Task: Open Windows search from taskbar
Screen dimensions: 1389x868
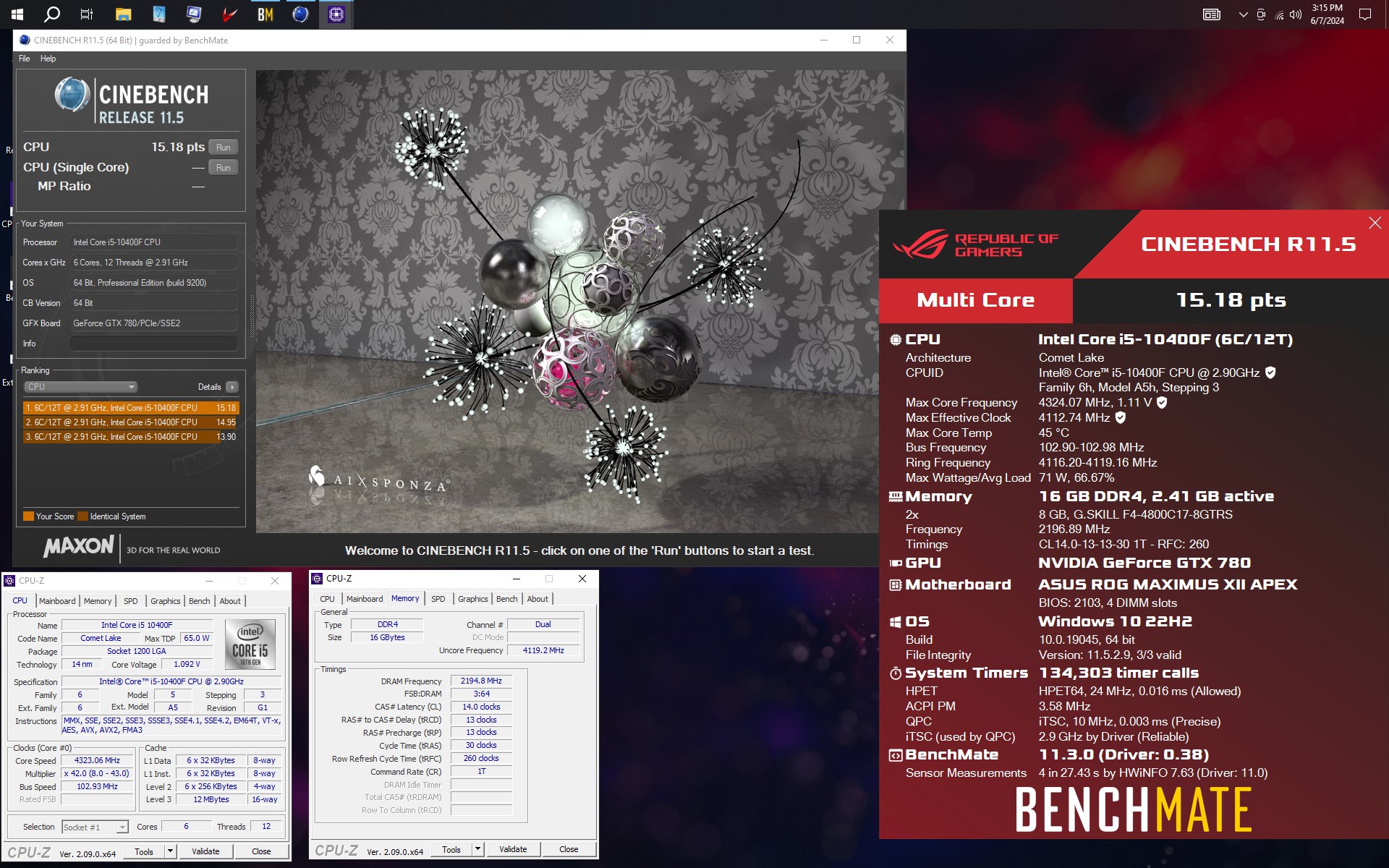Action: coord(52,14)
